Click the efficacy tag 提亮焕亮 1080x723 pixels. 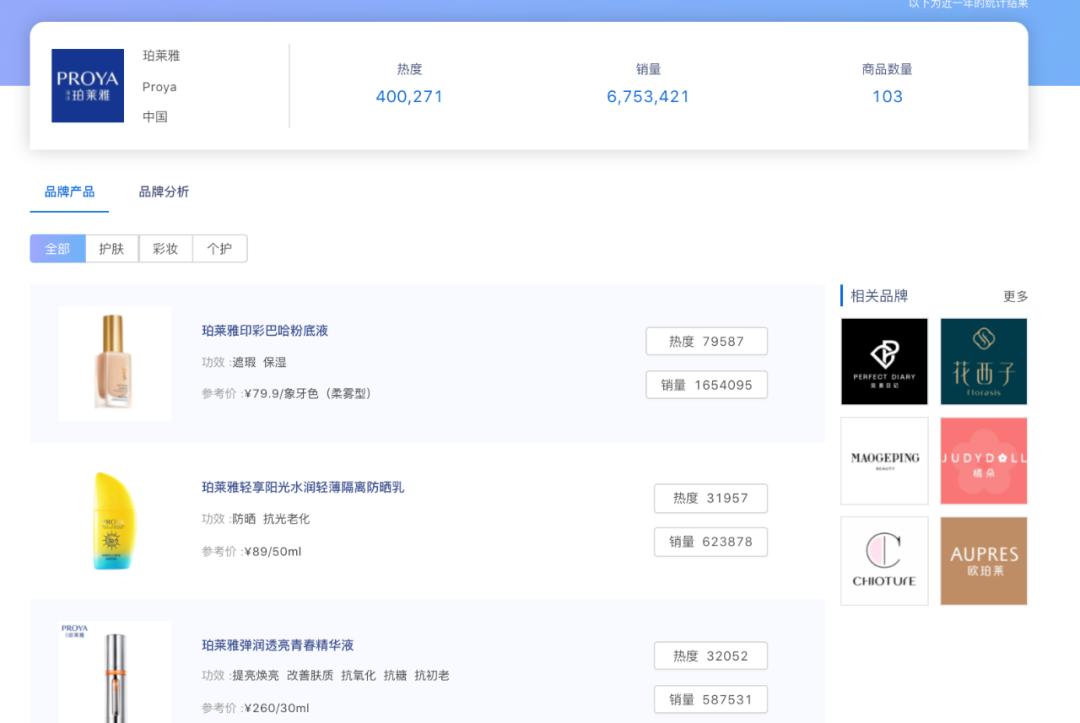click(x=256, y=675)
